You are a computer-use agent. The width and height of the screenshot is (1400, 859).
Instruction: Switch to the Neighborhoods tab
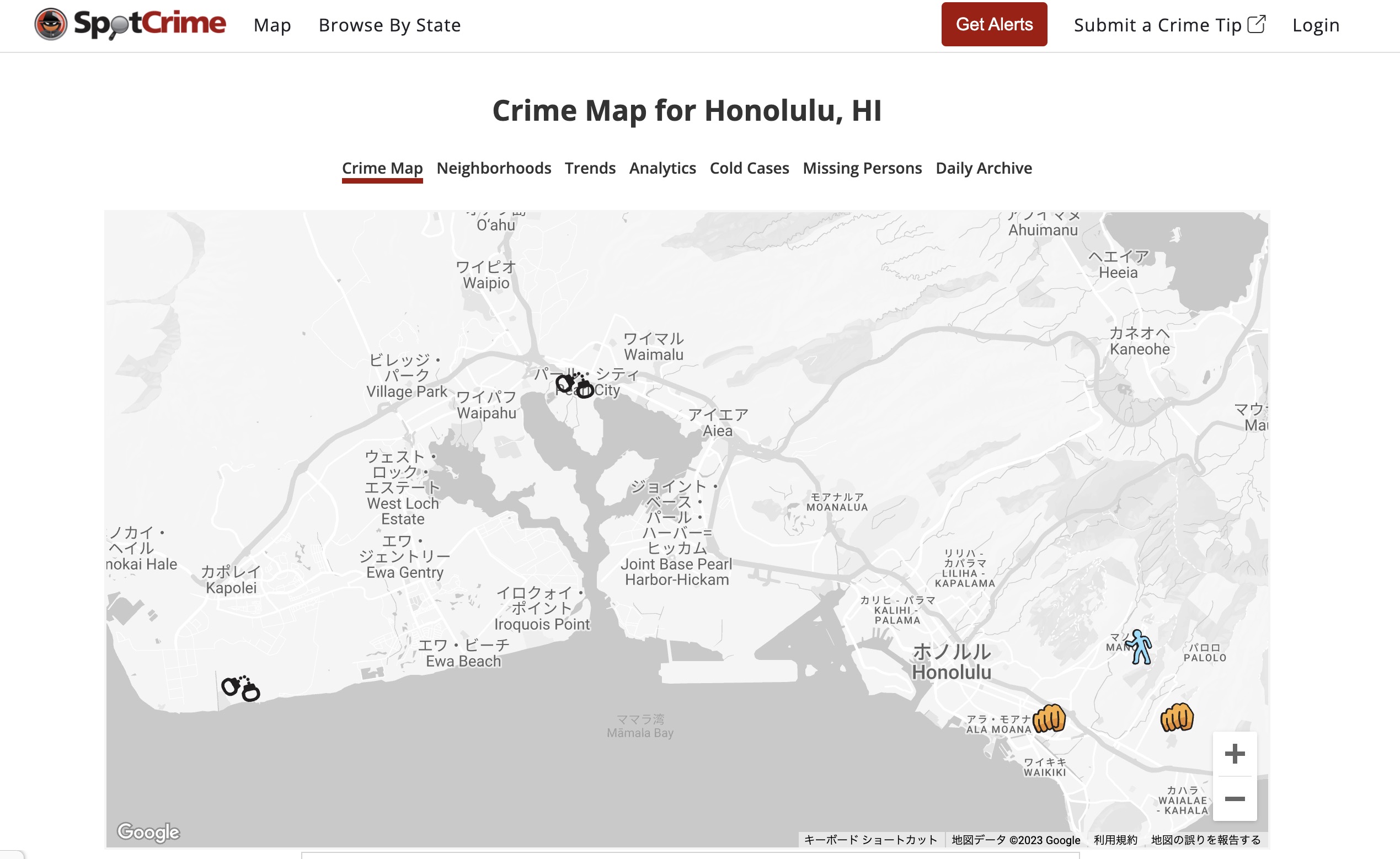(x=493, y=168)
